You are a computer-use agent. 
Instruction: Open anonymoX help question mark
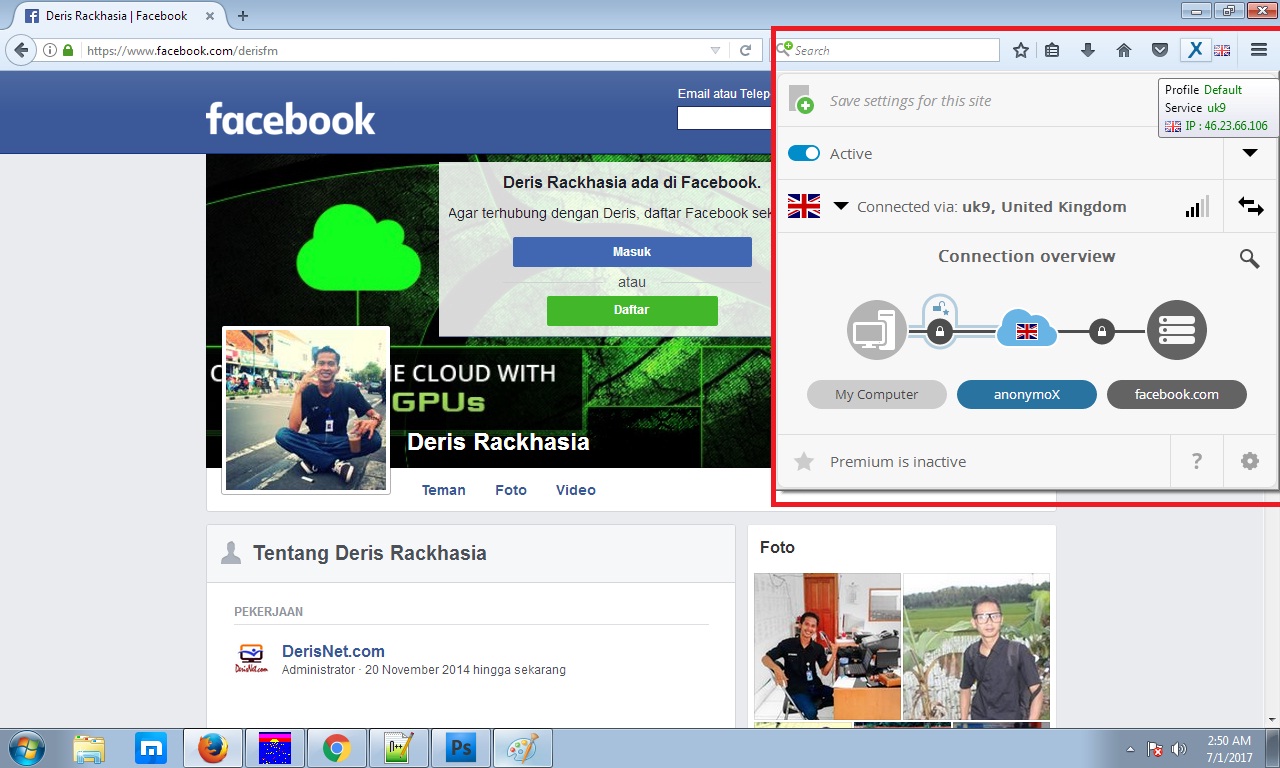coord(1196,461)
